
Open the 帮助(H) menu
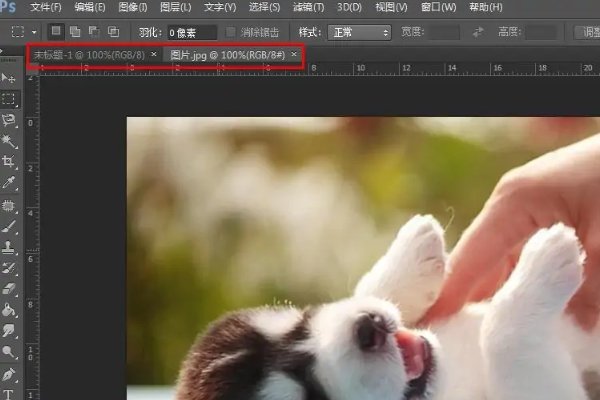486,7
